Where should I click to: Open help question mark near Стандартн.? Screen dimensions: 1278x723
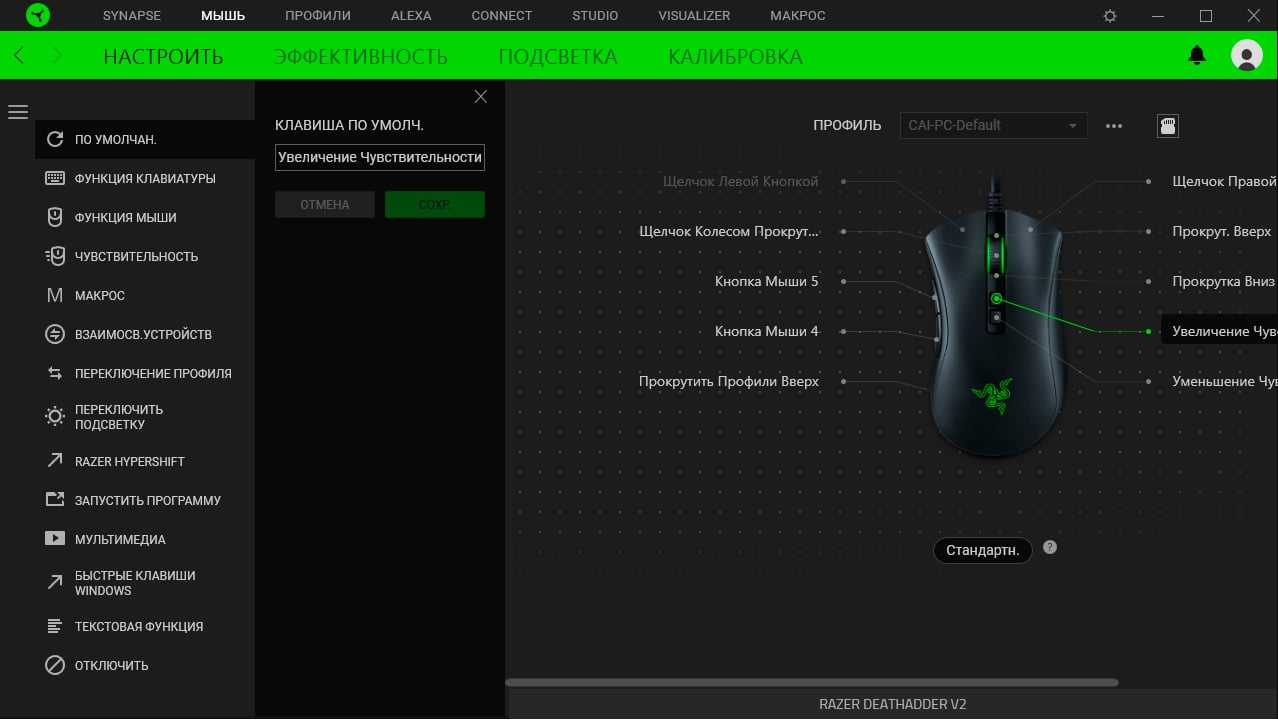1049,547
